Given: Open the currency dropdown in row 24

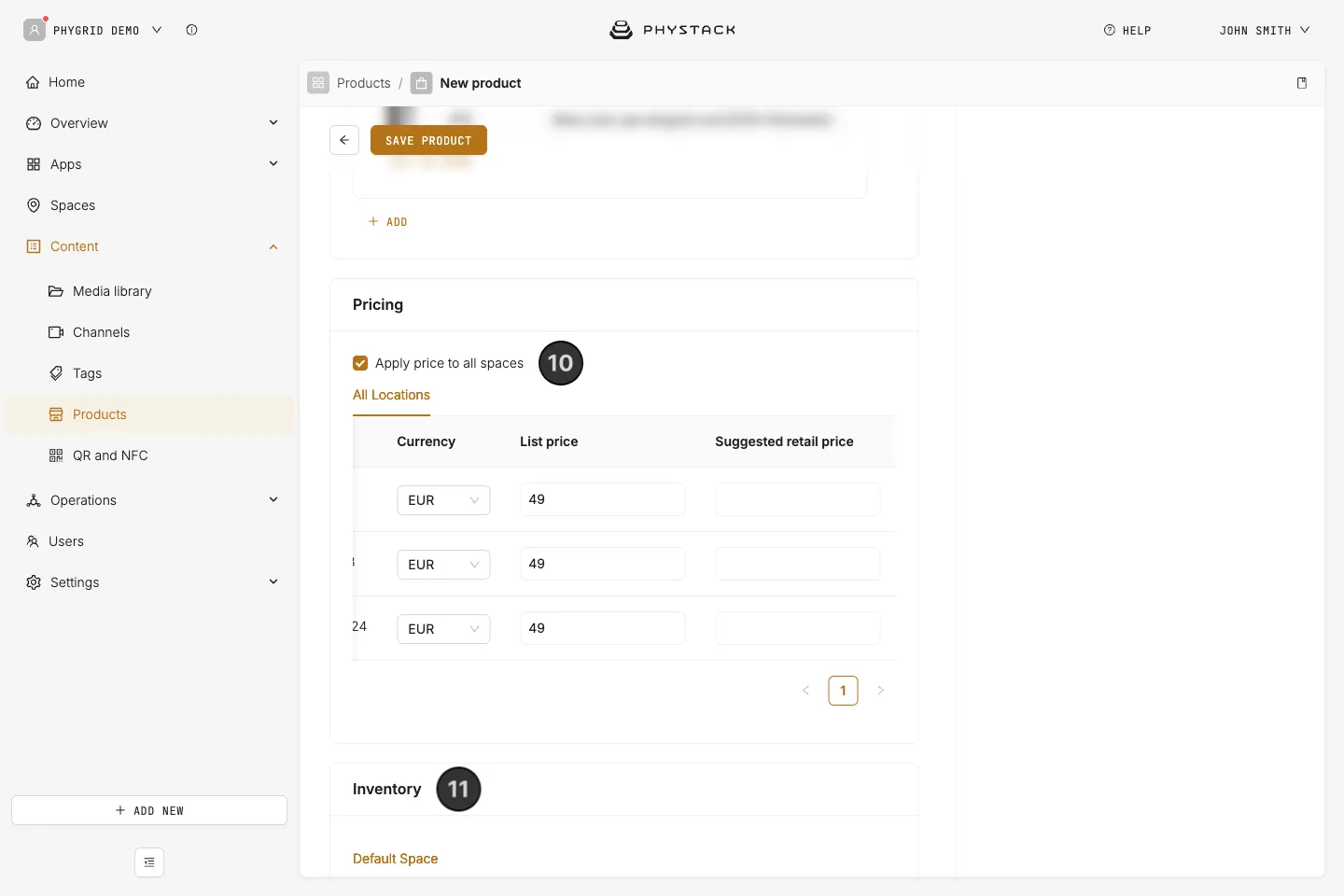Looking at the screenshot, I should pyautogui.click(x=443, y=629).
